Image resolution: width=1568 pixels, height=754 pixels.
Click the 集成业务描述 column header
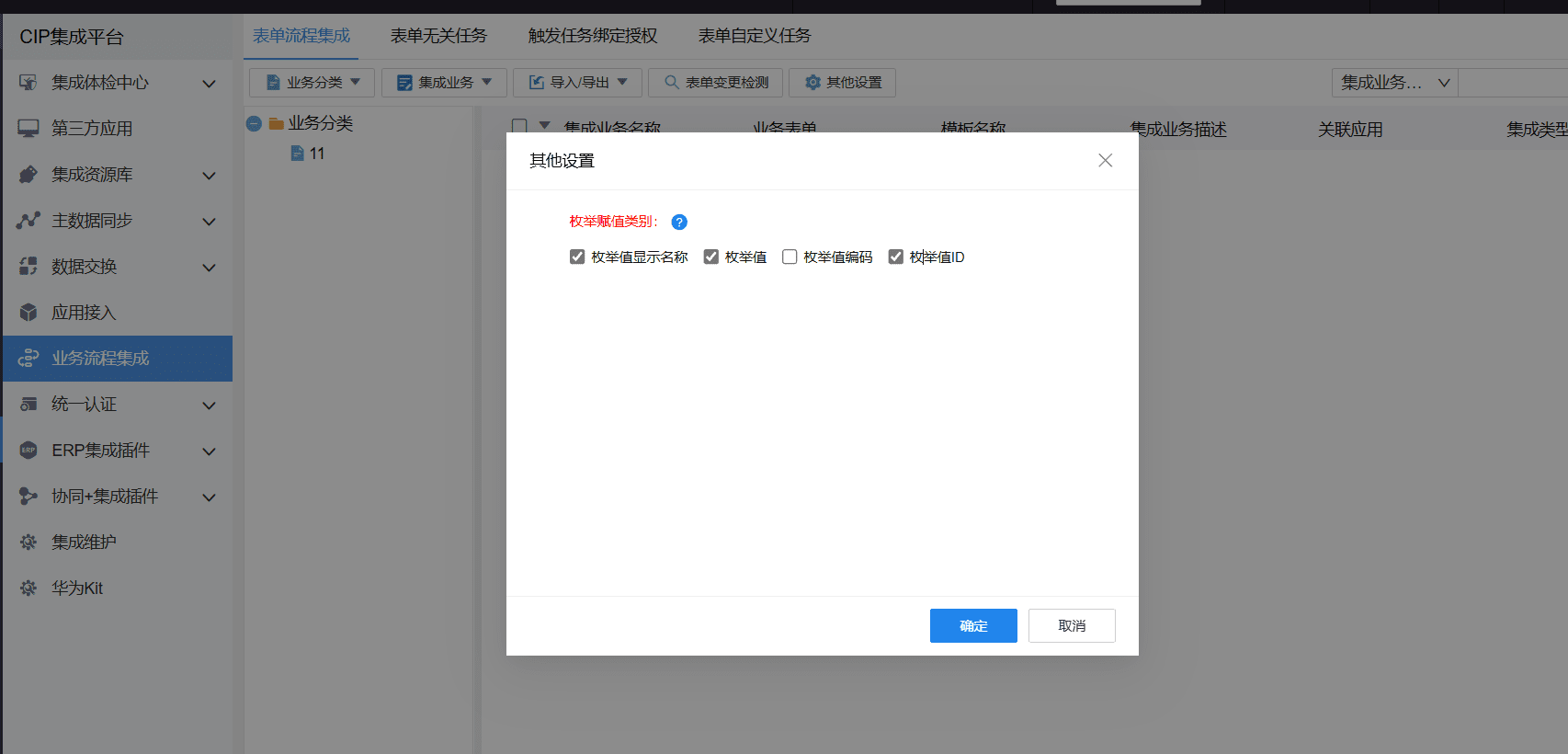1178,130
